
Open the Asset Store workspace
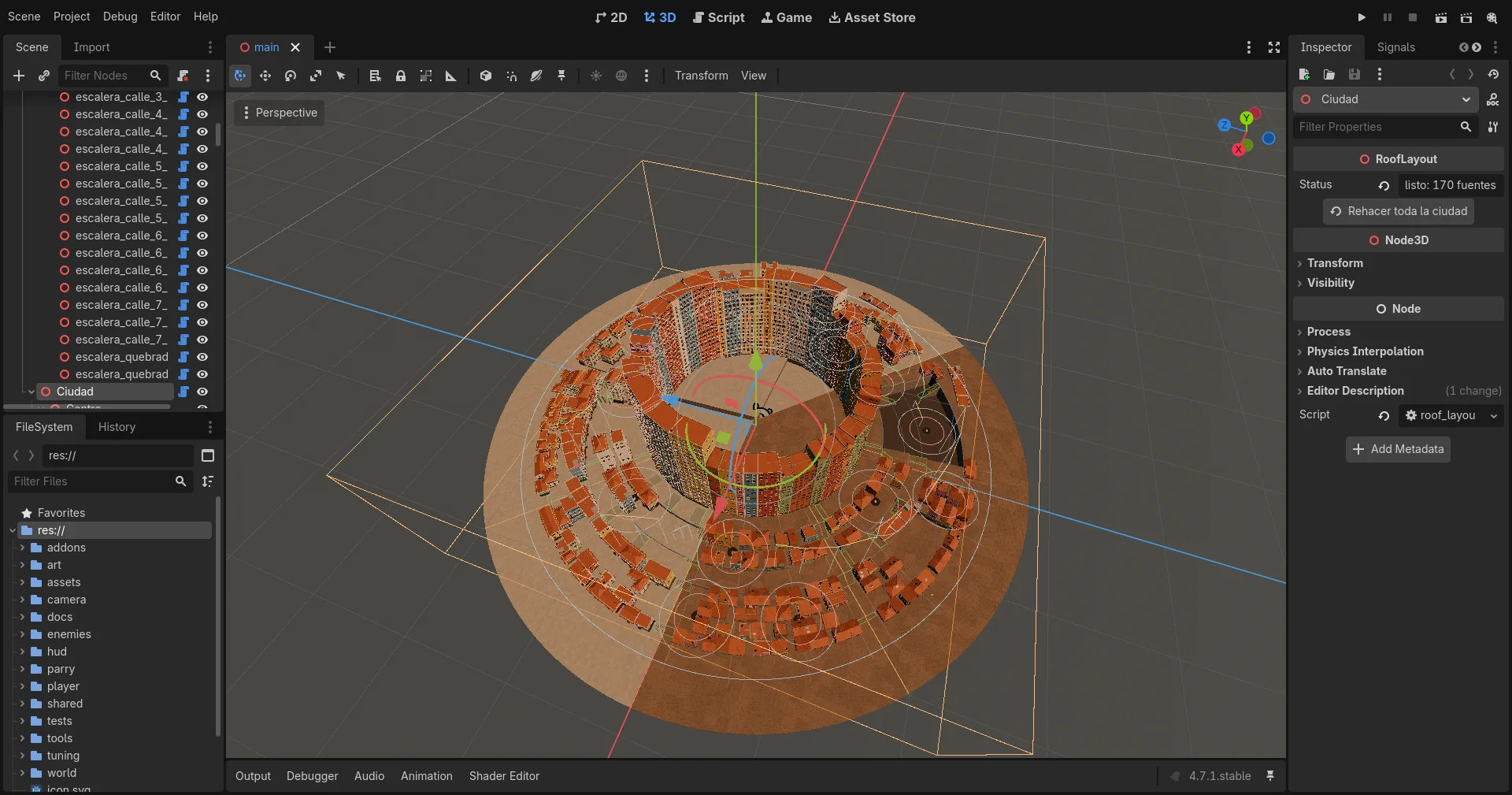(872, 17)
